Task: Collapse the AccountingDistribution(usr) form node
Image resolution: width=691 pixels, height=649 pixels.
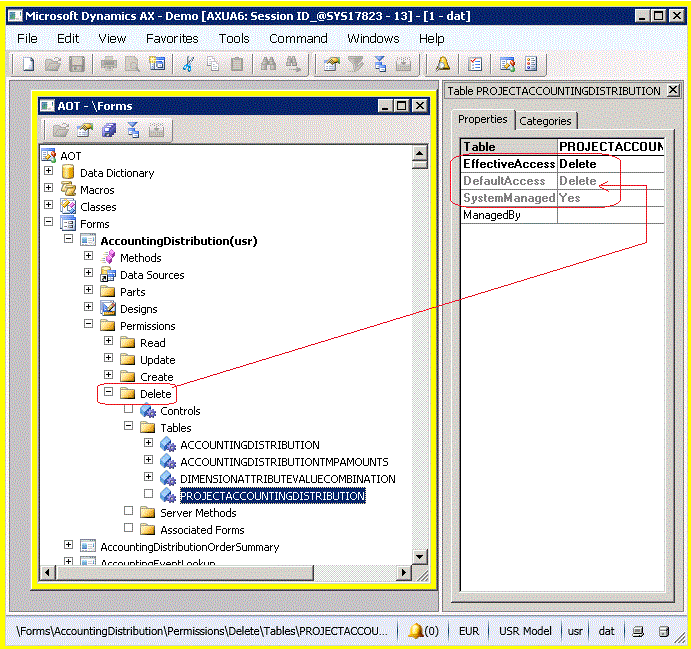Action: click(x=68, y=238)
